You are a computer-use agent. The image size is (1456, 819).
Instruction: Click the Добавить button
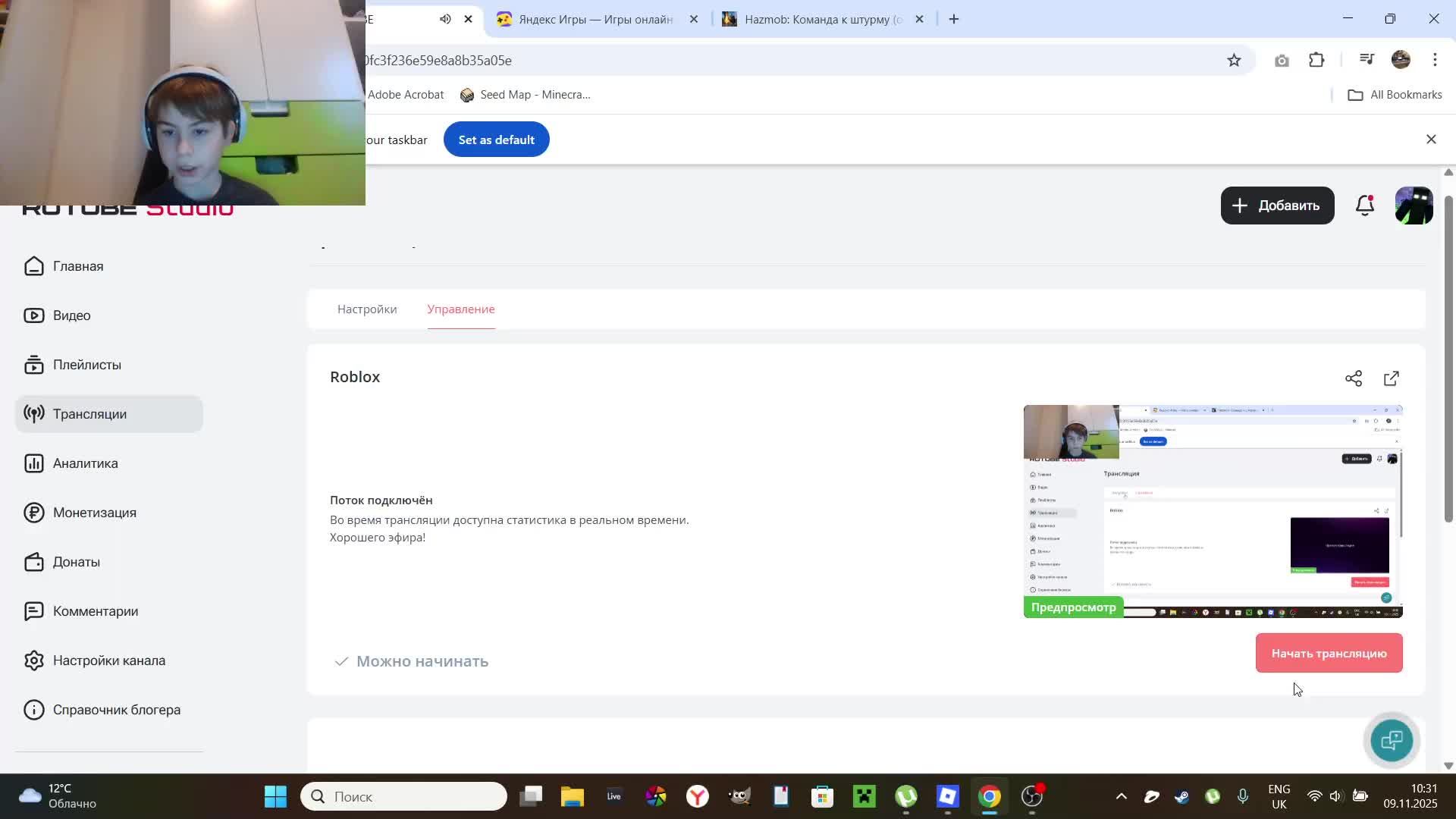[1277, 206]
